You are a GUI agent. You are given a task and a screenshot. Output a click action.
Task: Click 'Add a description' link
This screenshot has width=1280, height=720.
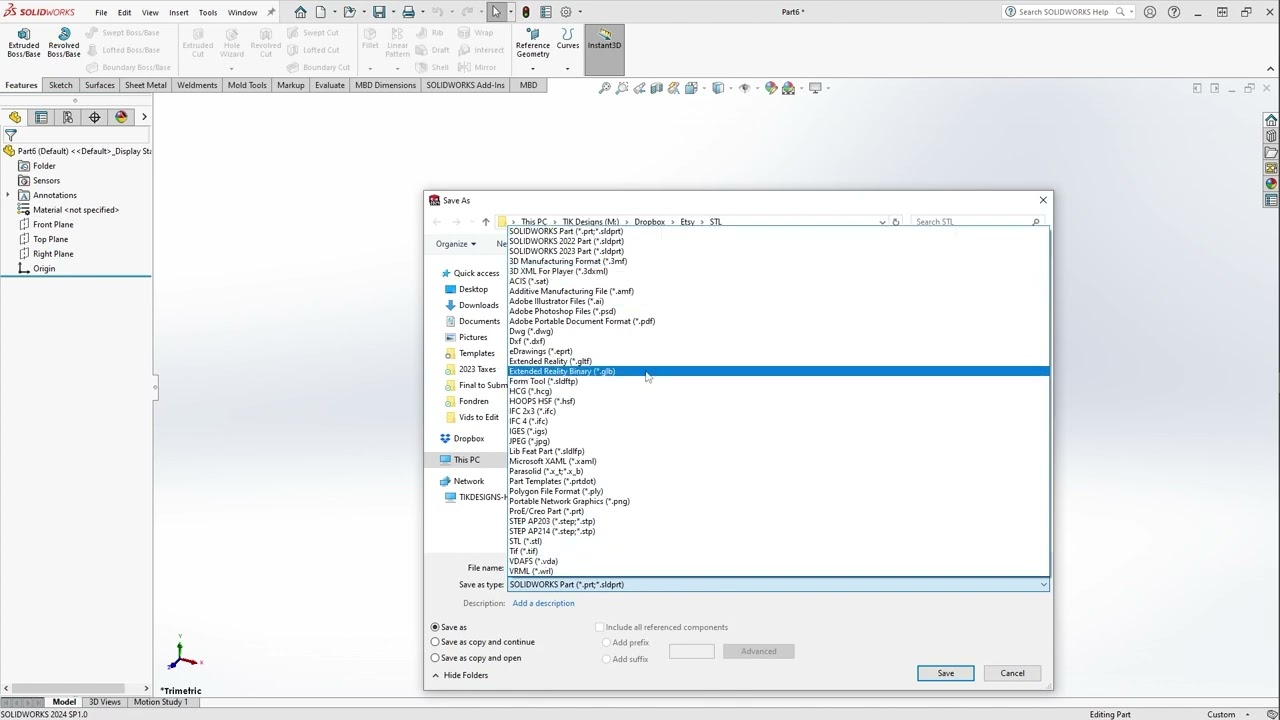tap(543, 603)
